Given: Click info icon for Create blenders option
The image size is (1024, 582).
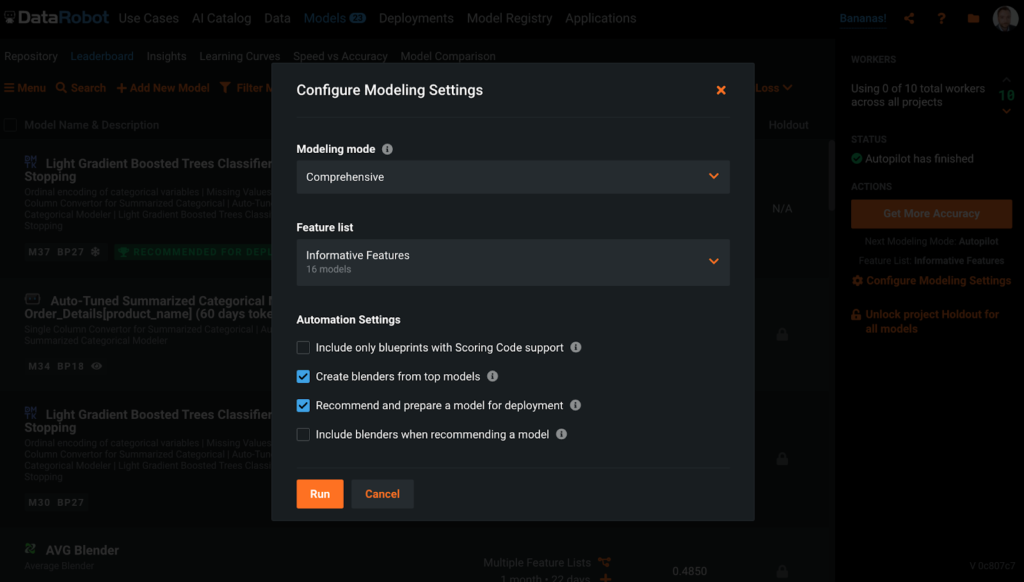Looking at the screenshot, I should (x=492, y=377).
